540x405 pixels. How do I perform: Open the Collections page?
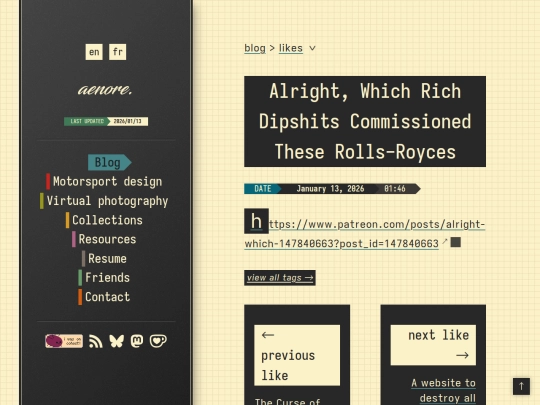tap(104, 220)
